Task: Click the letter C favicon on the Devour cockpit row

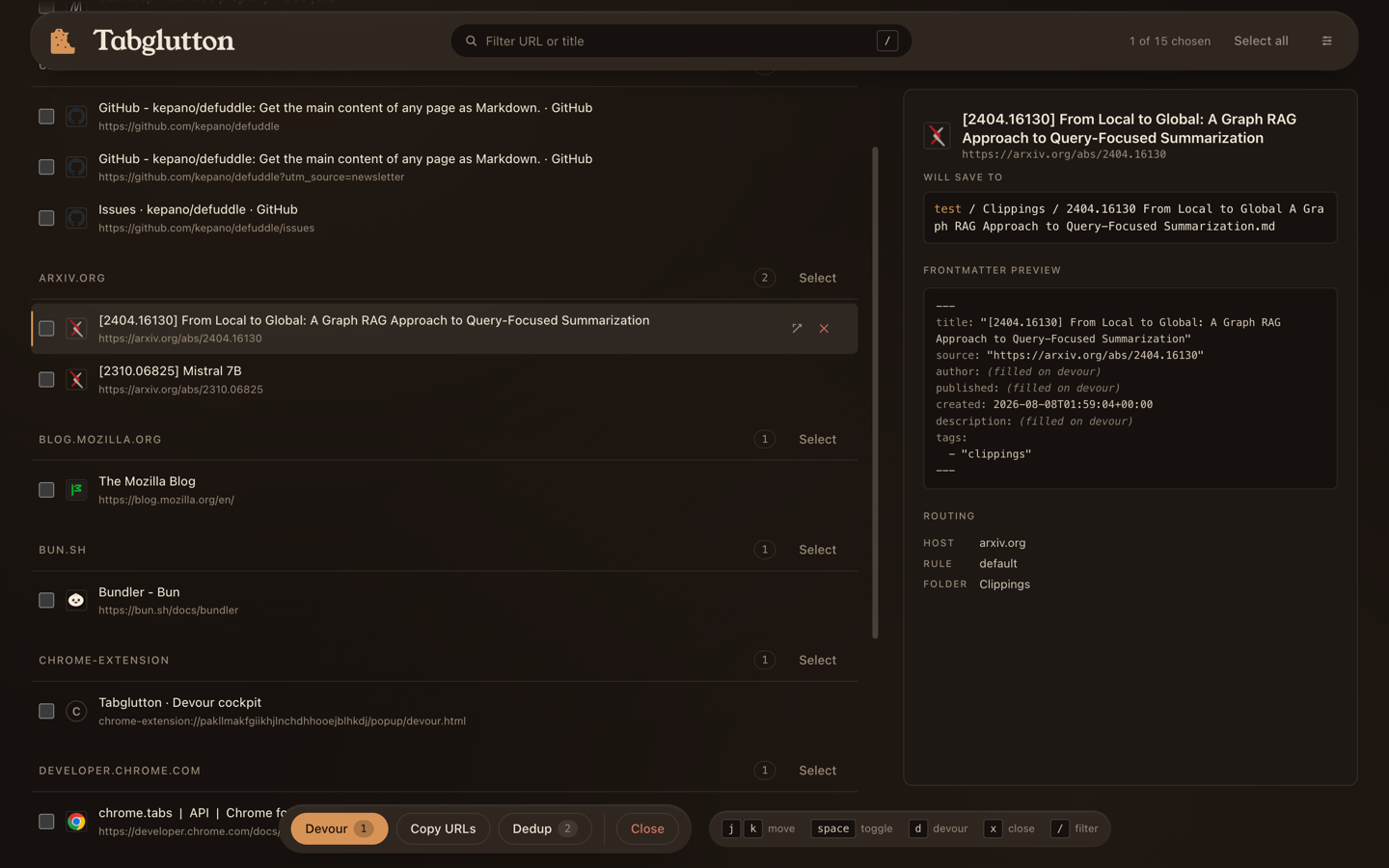Action: pos(76,711)
